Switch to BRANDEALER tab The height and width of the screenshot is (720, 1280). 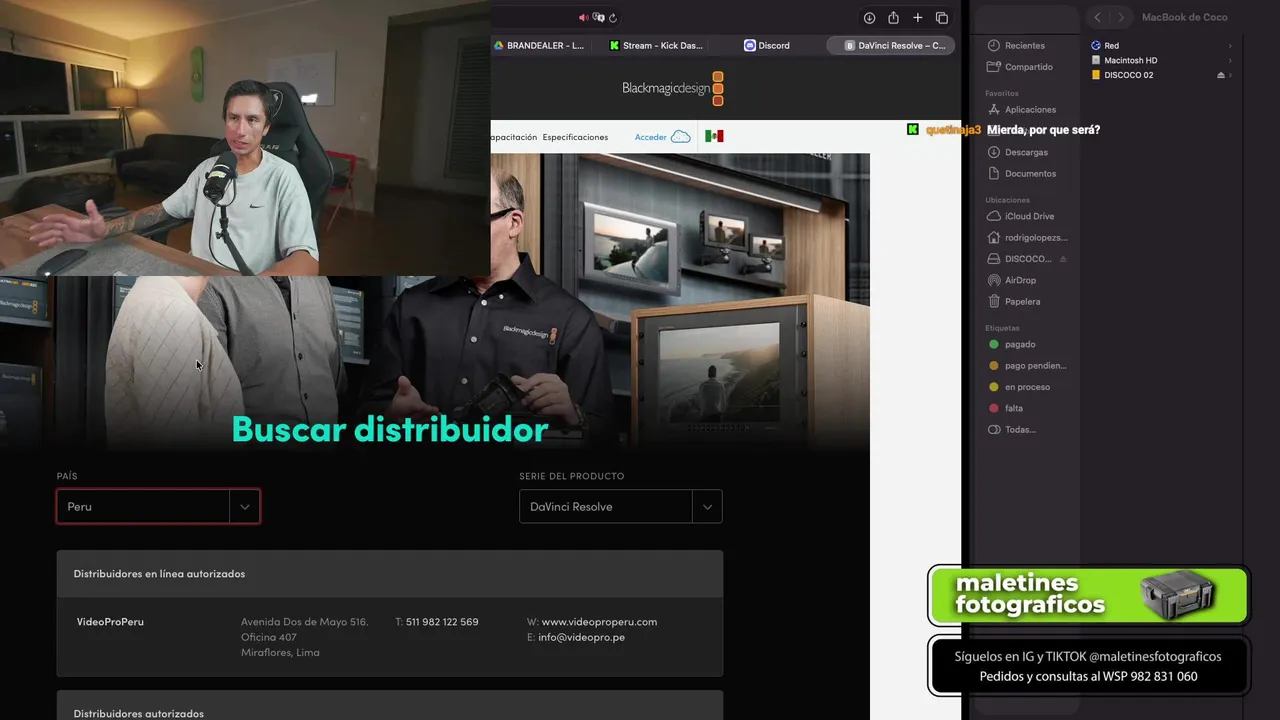pos(538,45)
